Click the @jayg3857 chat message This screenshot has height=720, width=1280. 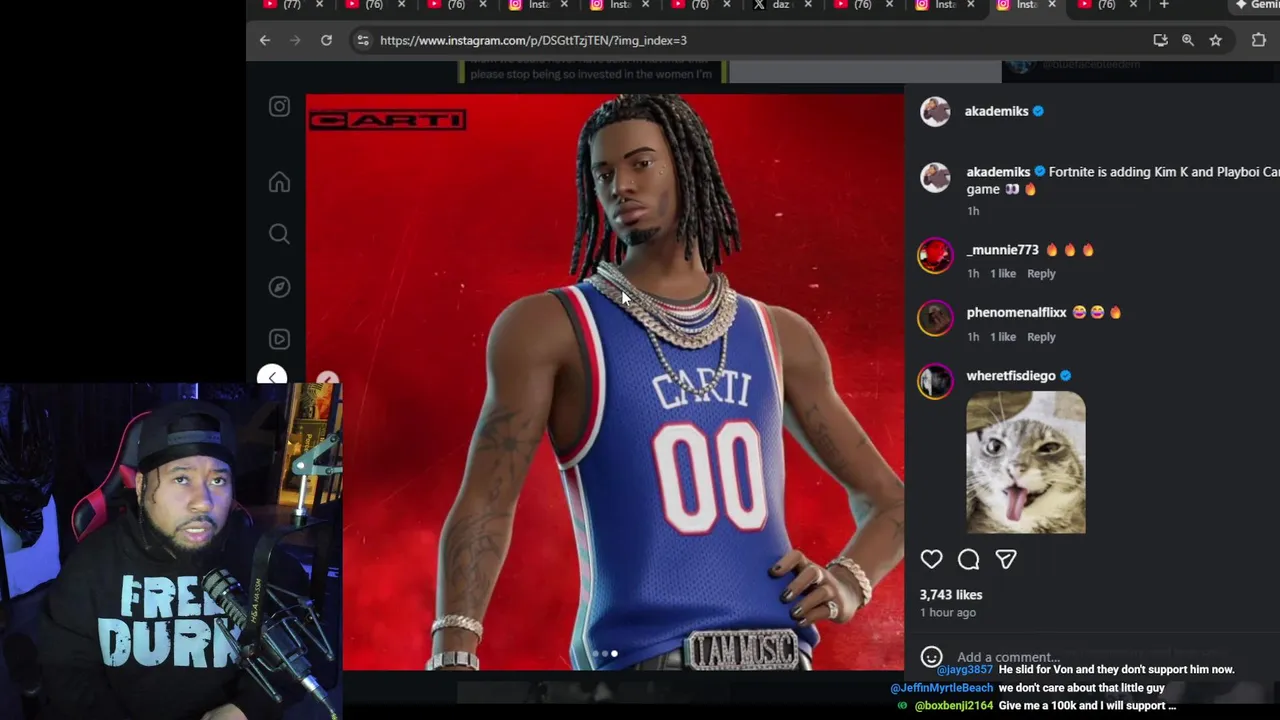1086,670
